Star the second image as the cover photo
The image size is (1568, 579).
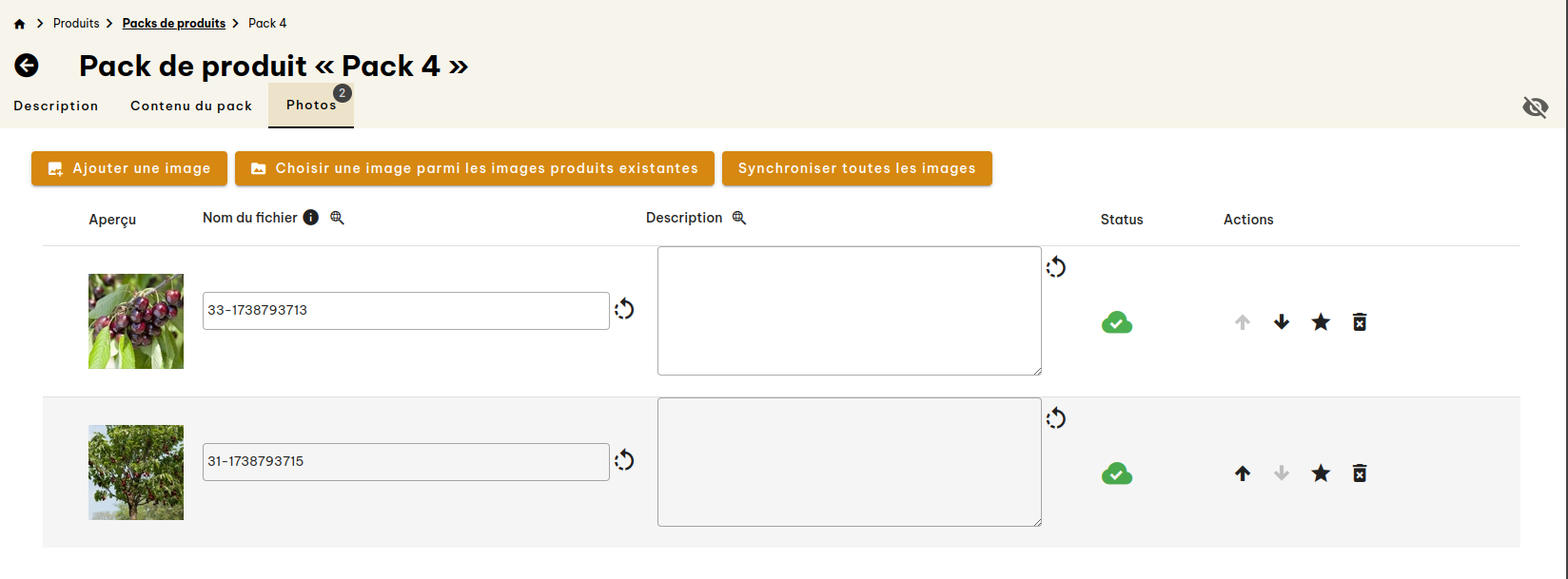[x=1321, y=473]
